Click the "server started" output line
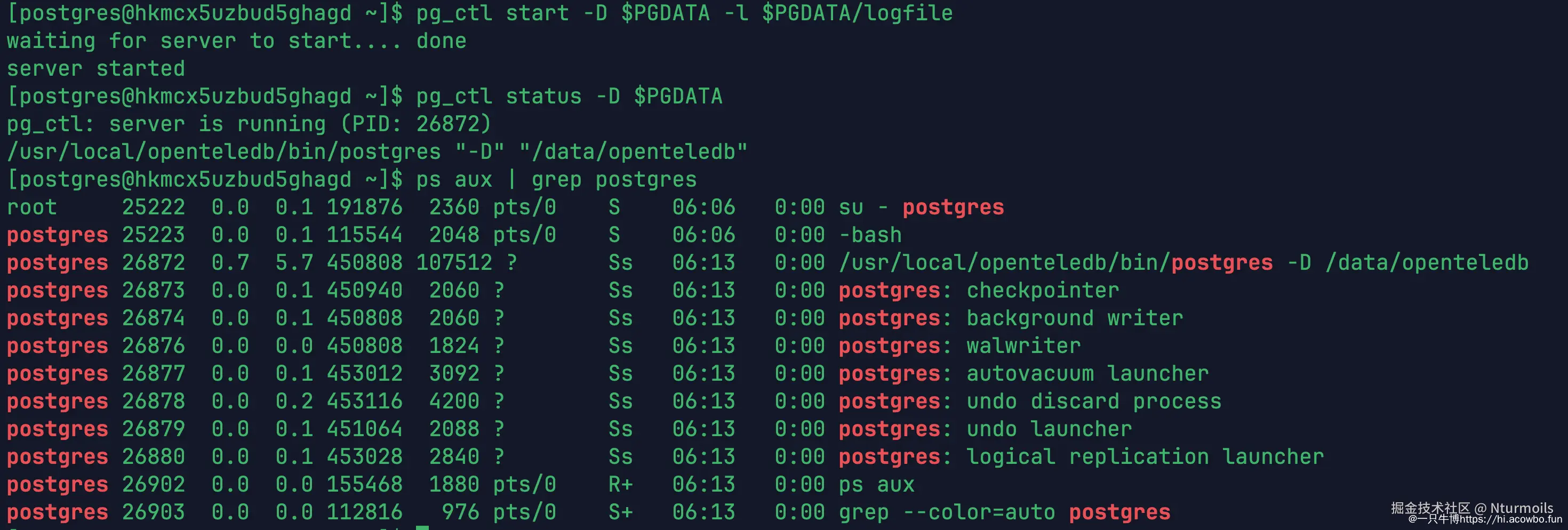This screenshot has height=530, width=1568. click(95, 69)
